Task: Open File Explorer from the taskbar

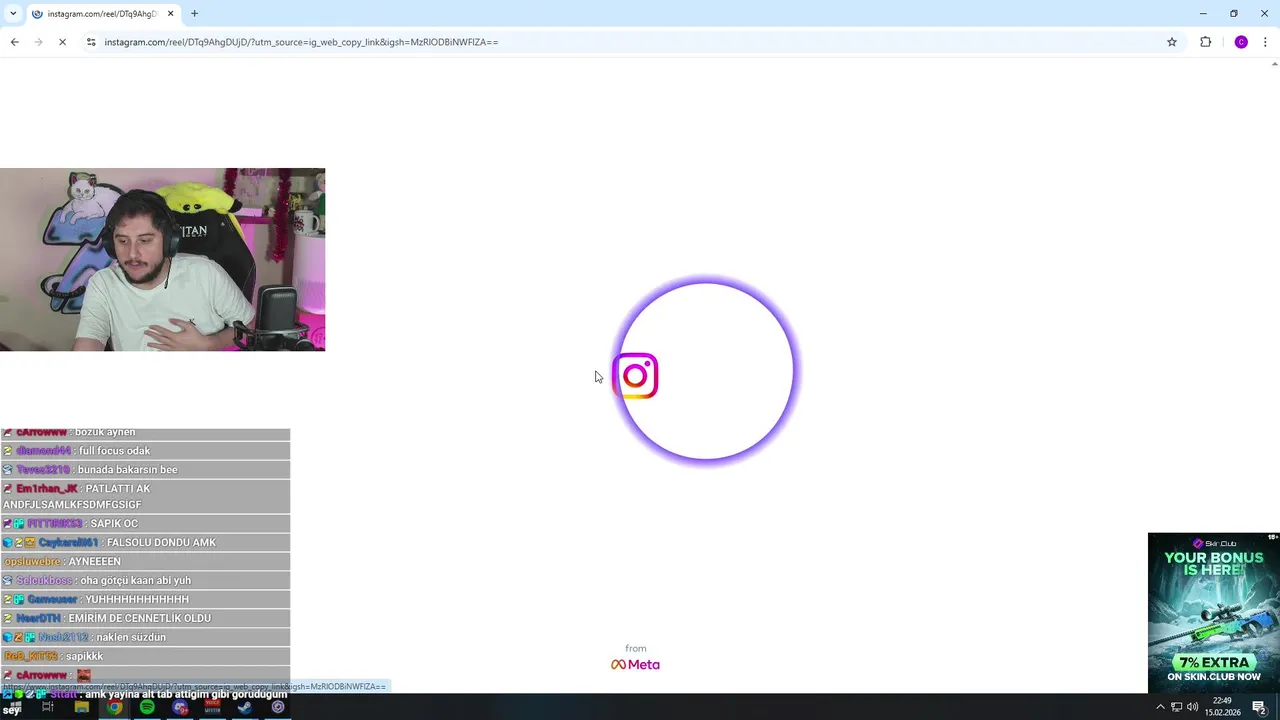Action: (81, 707)
